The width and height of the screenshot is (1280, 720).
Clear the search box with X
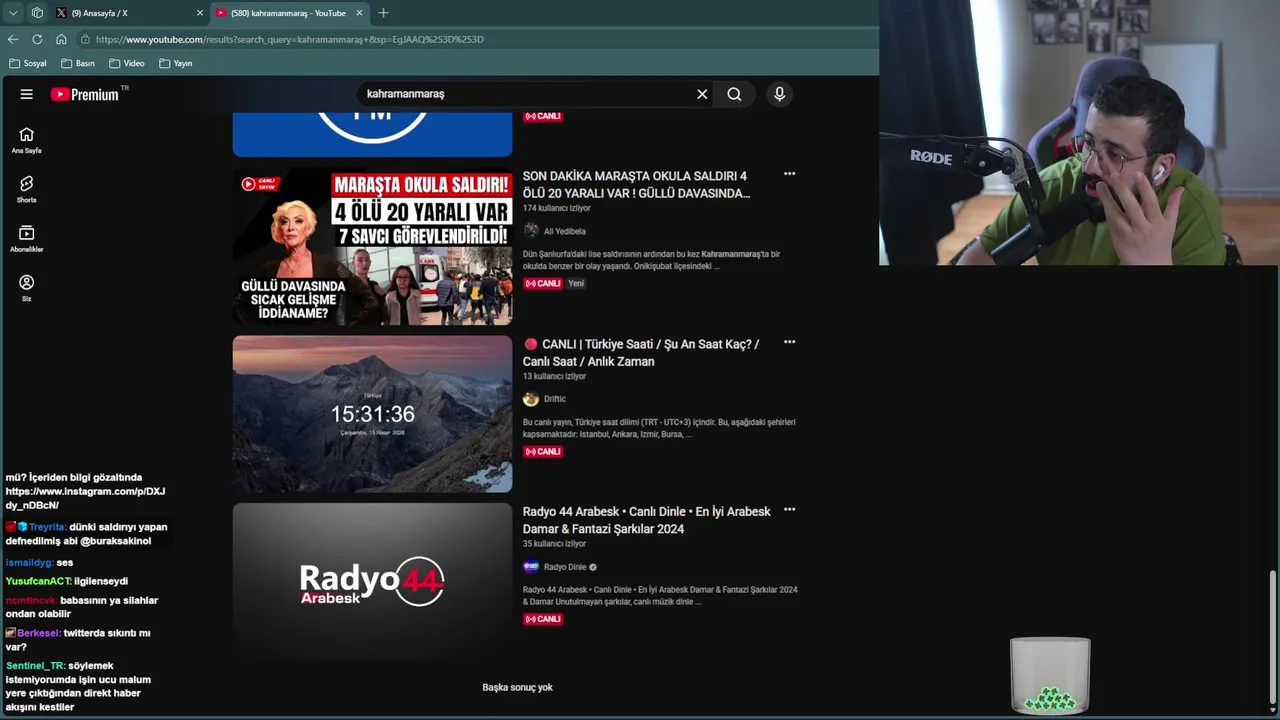(702, 94)
